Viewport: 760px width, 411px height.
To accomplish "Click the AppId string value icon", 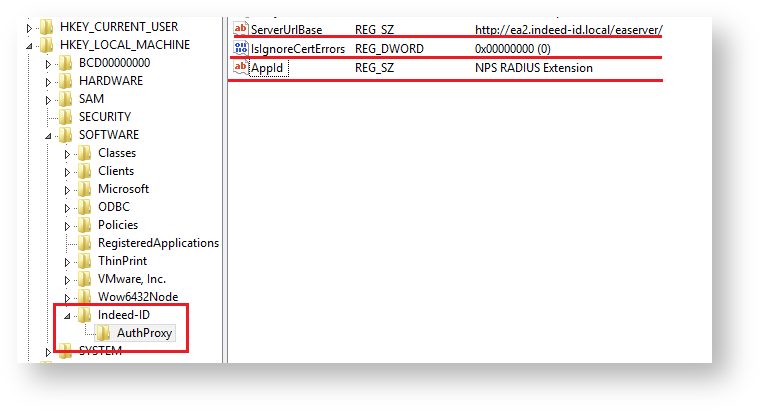I will pyautogui.click(x=240, y=68).
